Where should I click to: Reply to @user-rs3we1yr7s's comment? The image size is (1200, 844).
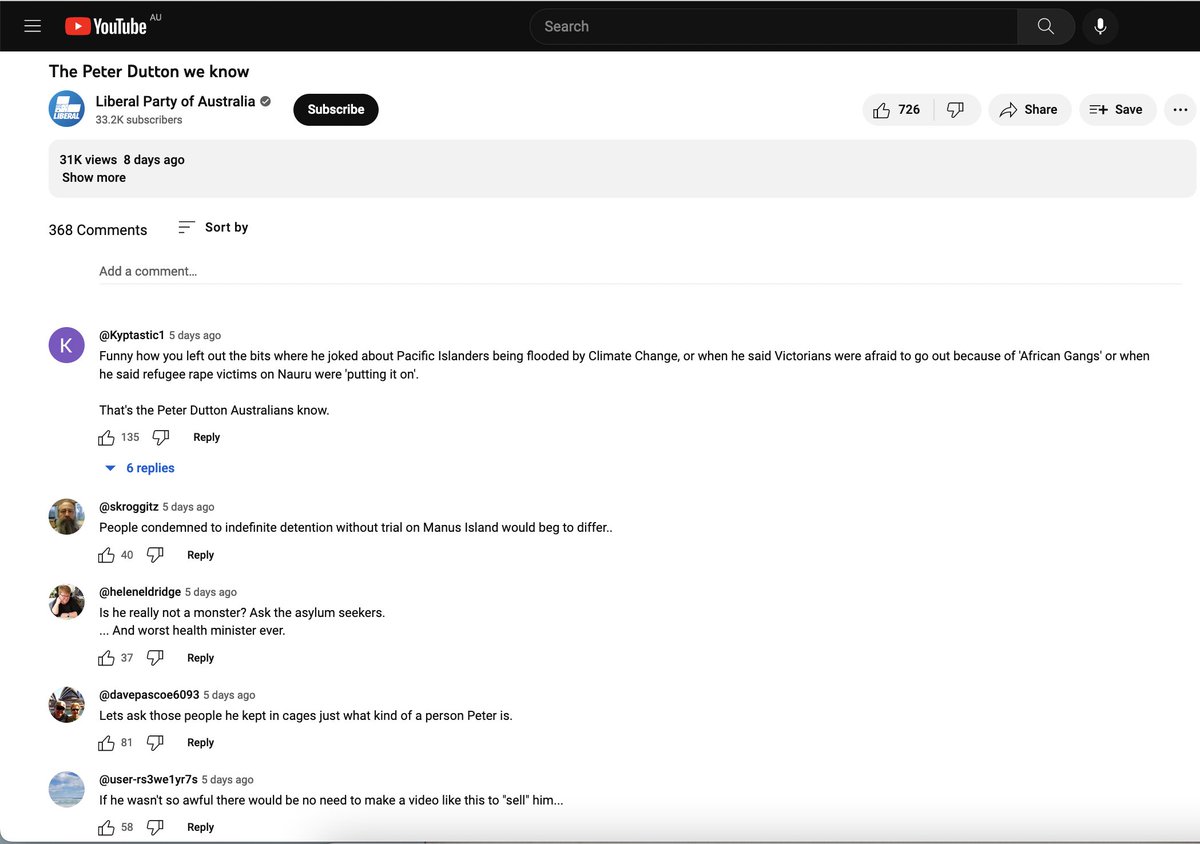(x=201, y=828)
